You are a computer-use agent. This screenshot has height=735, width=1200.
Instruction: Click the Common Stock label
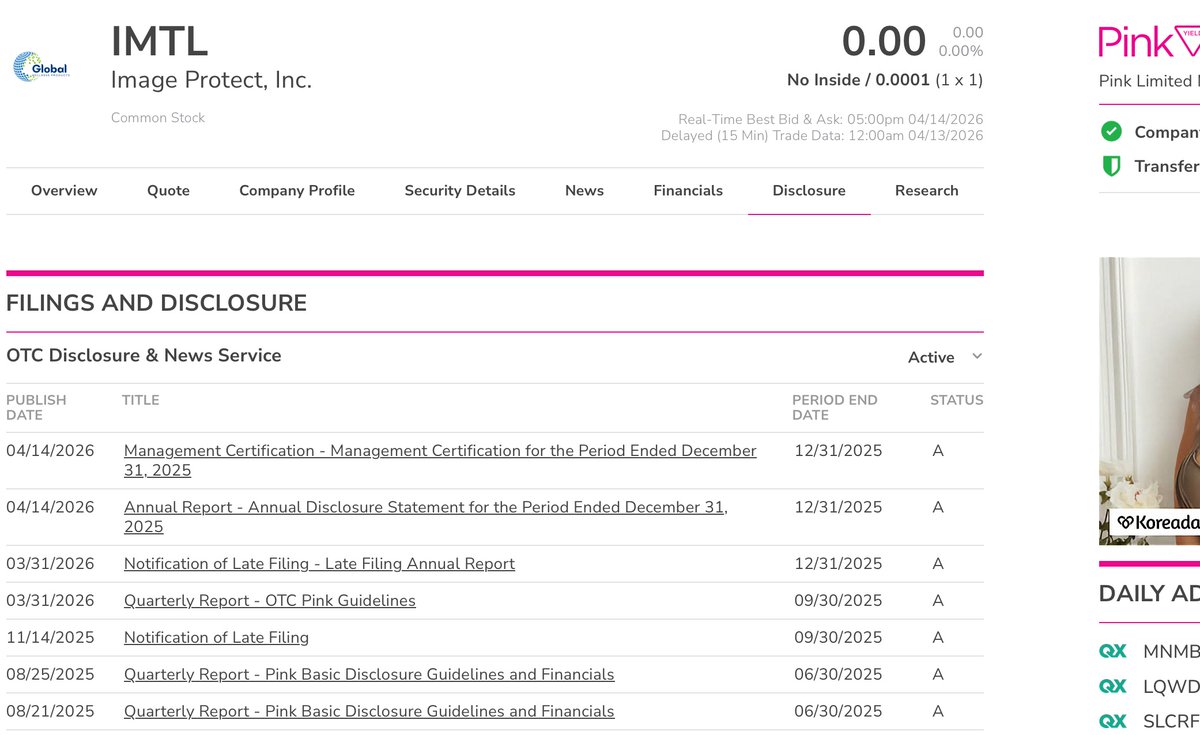point(158,118)
